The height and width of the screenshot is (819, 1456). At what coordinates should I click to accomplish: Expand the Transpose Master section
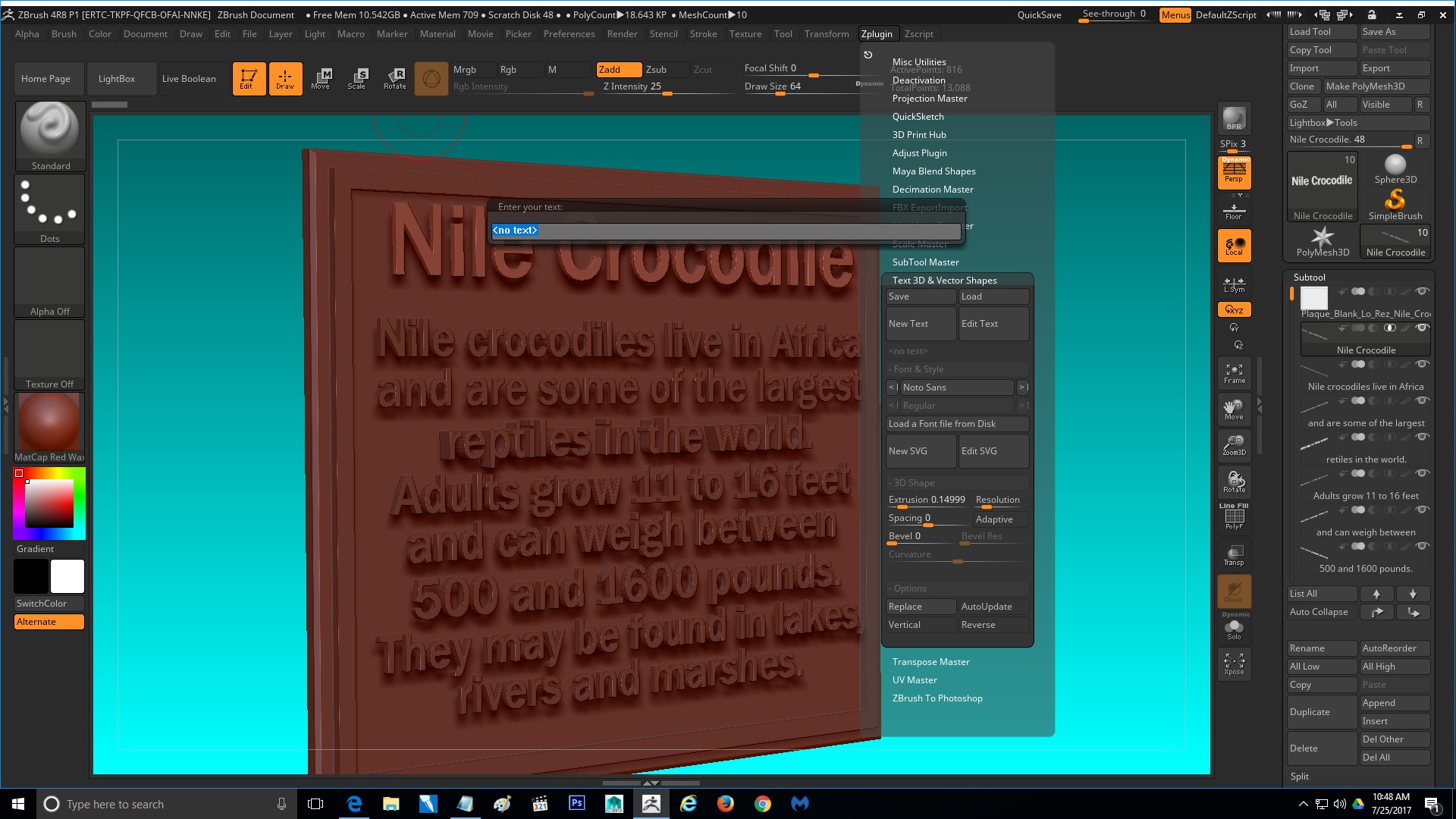coord(930,662)
